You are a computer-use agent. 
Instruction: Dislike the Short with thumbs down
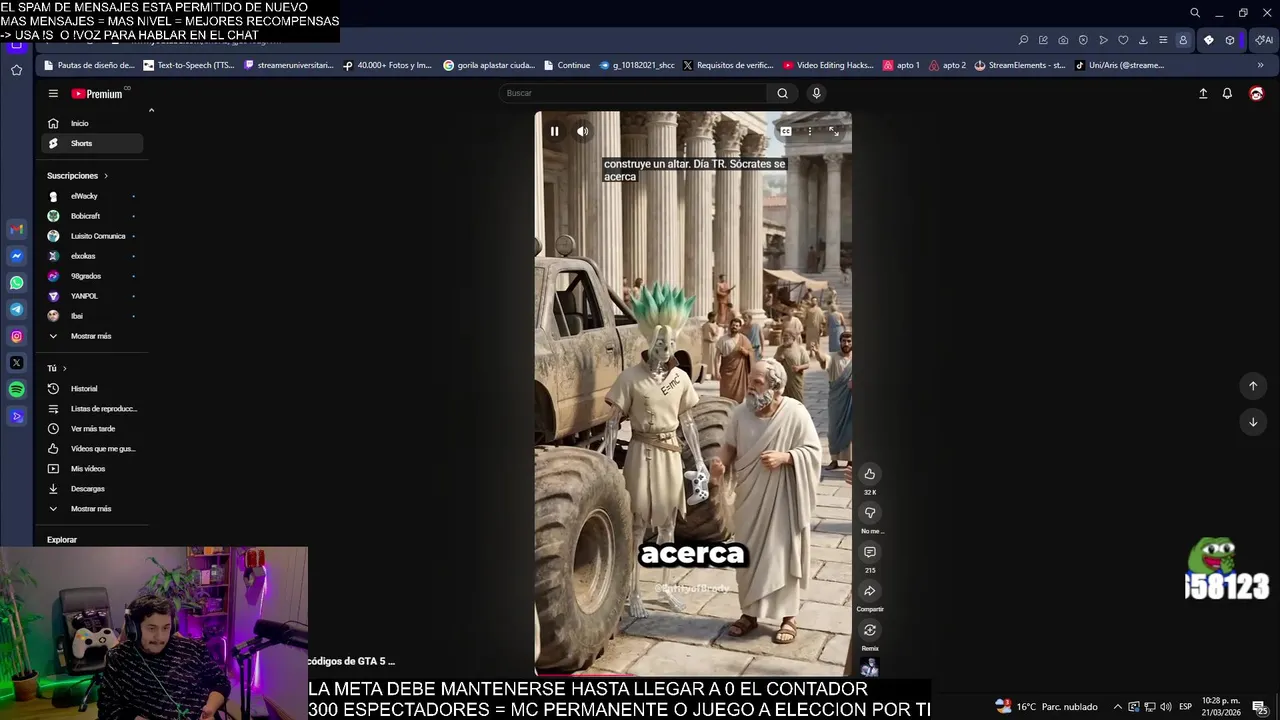click(x=870, y=513)
